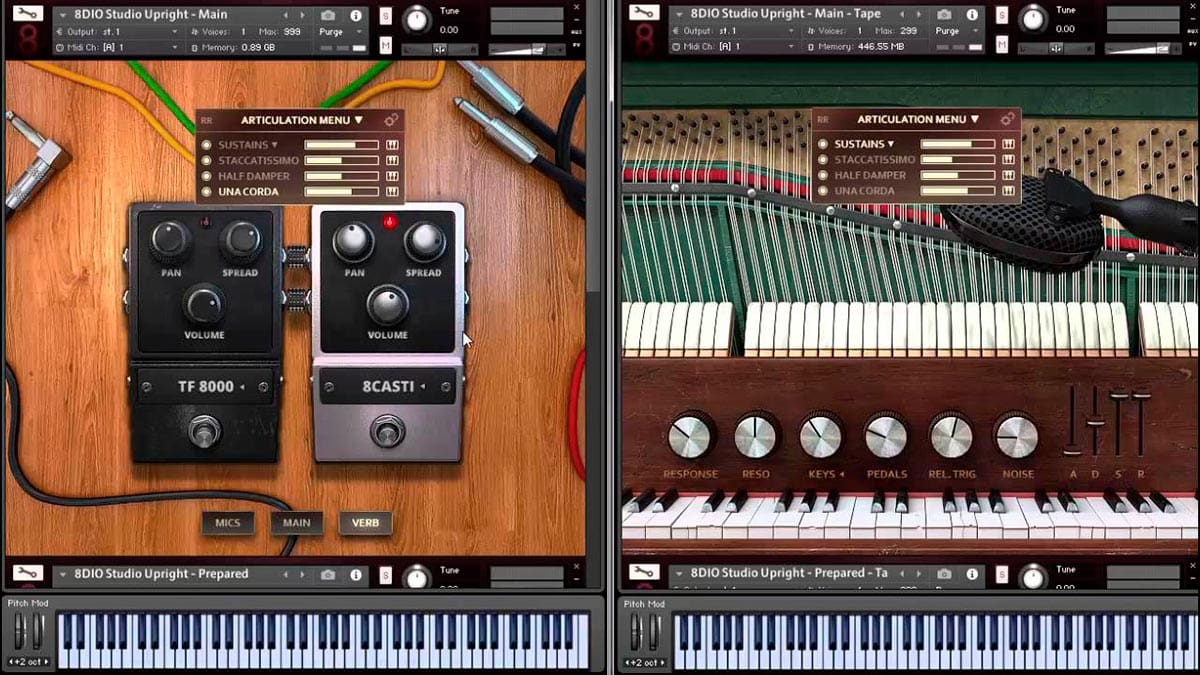Enable Staccatissimo articulation in left panel
This screenshot has width=1200, height=675.
click(207, 160)
